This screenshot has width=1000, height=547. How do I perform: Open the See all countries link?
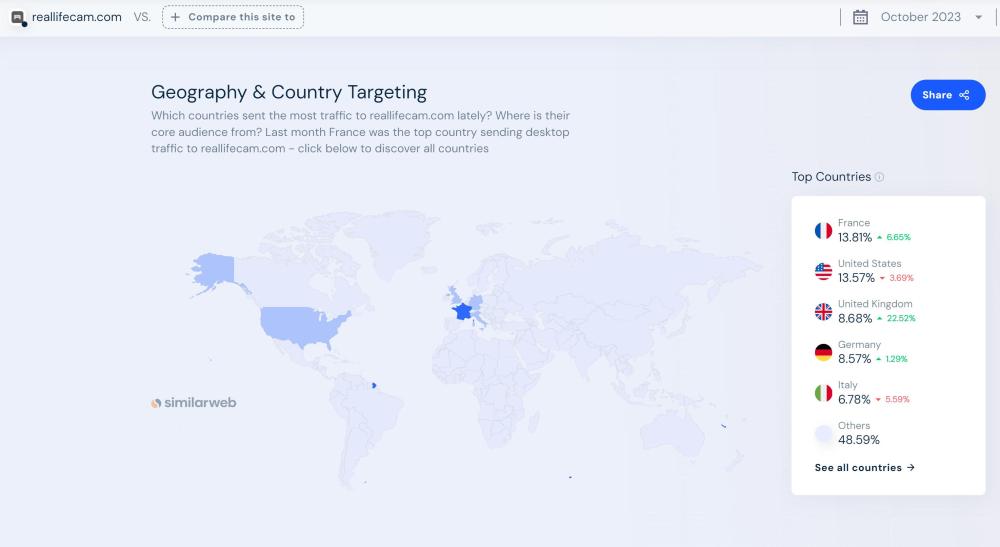864,467
